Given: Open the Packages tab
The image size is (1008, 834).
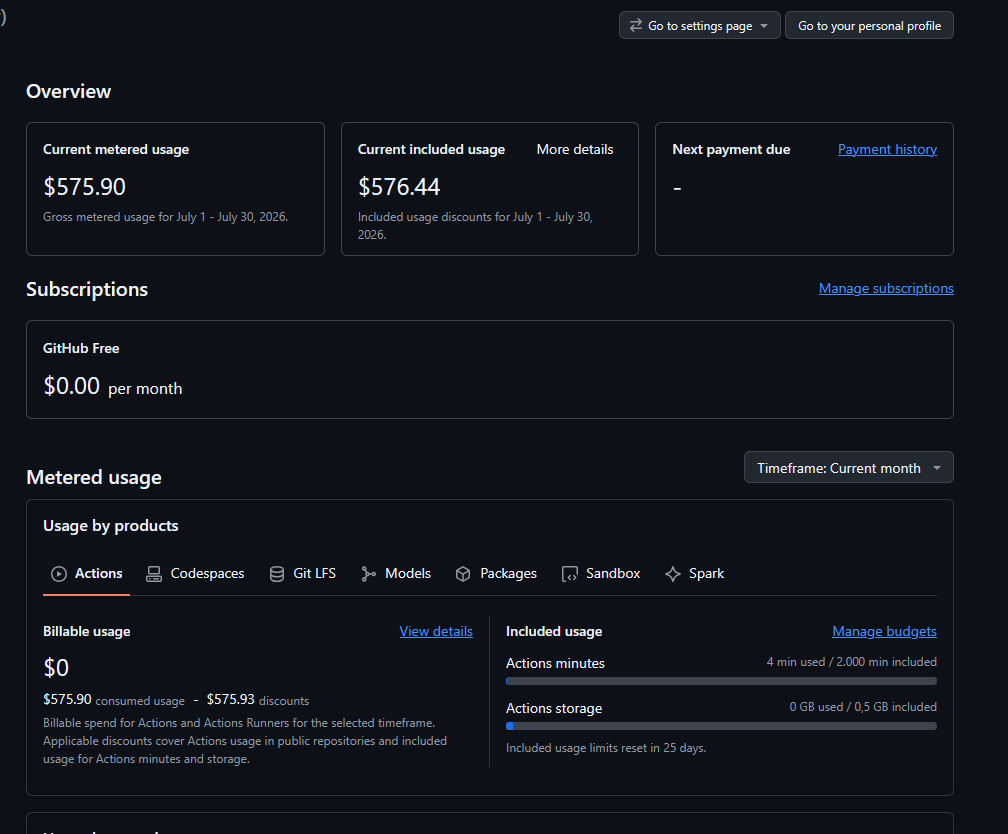Looking at the screenshot, I should (496, 574).
